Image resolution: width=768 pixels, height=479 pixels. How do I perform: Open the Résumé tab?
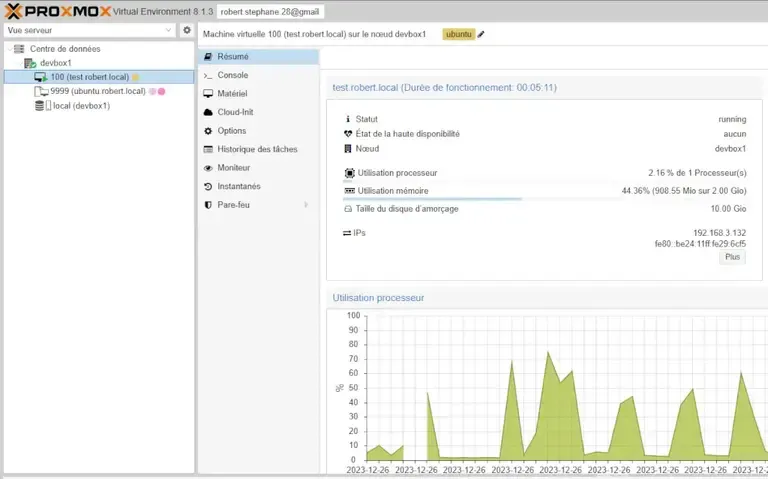(233, 57)
